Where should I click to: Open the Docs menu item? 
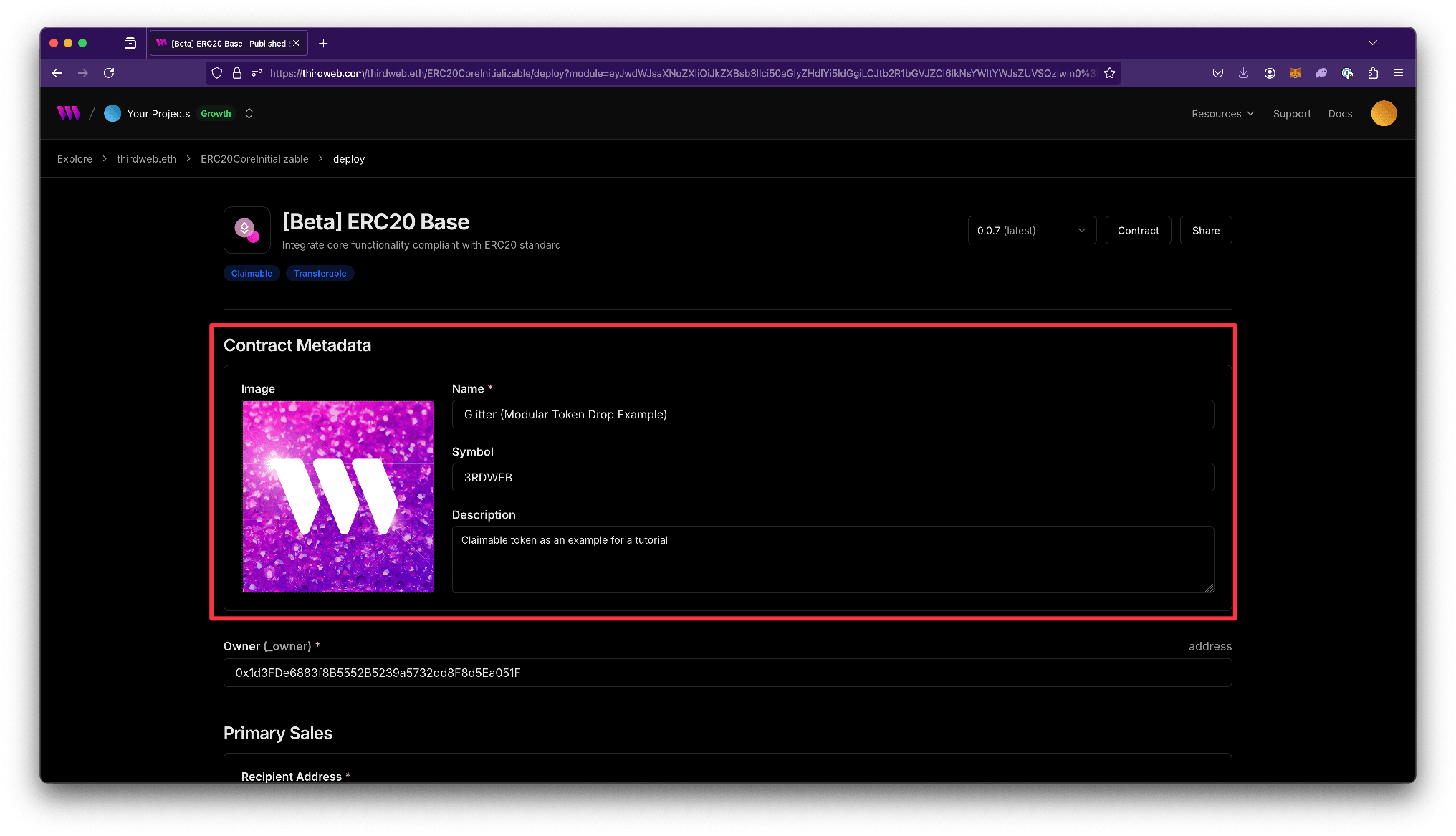pyautogui.click(x=1339, y=113)
